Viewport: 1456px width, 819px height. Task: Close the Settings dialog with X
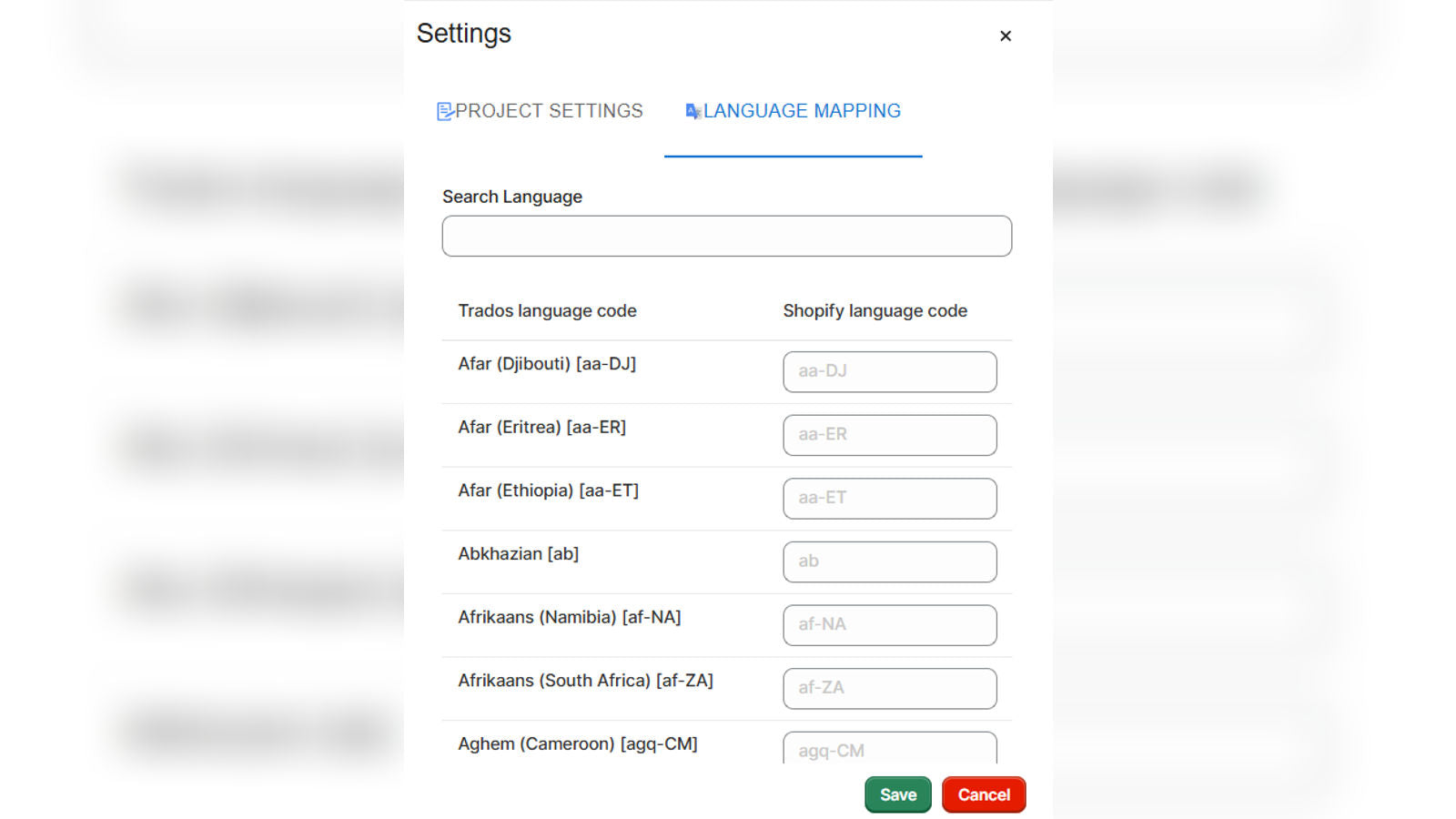click(1006, 35)
